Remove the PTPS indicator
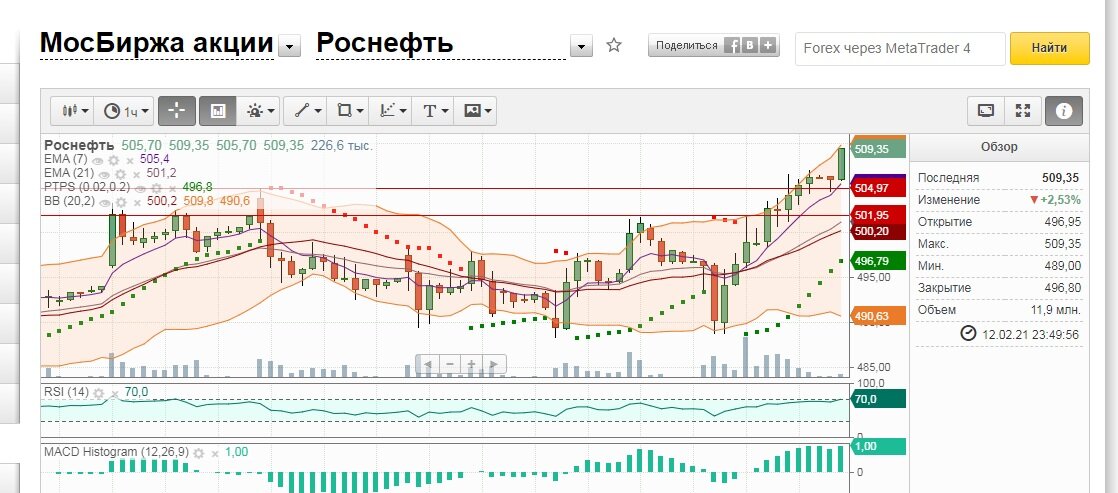 coord(173,189)
